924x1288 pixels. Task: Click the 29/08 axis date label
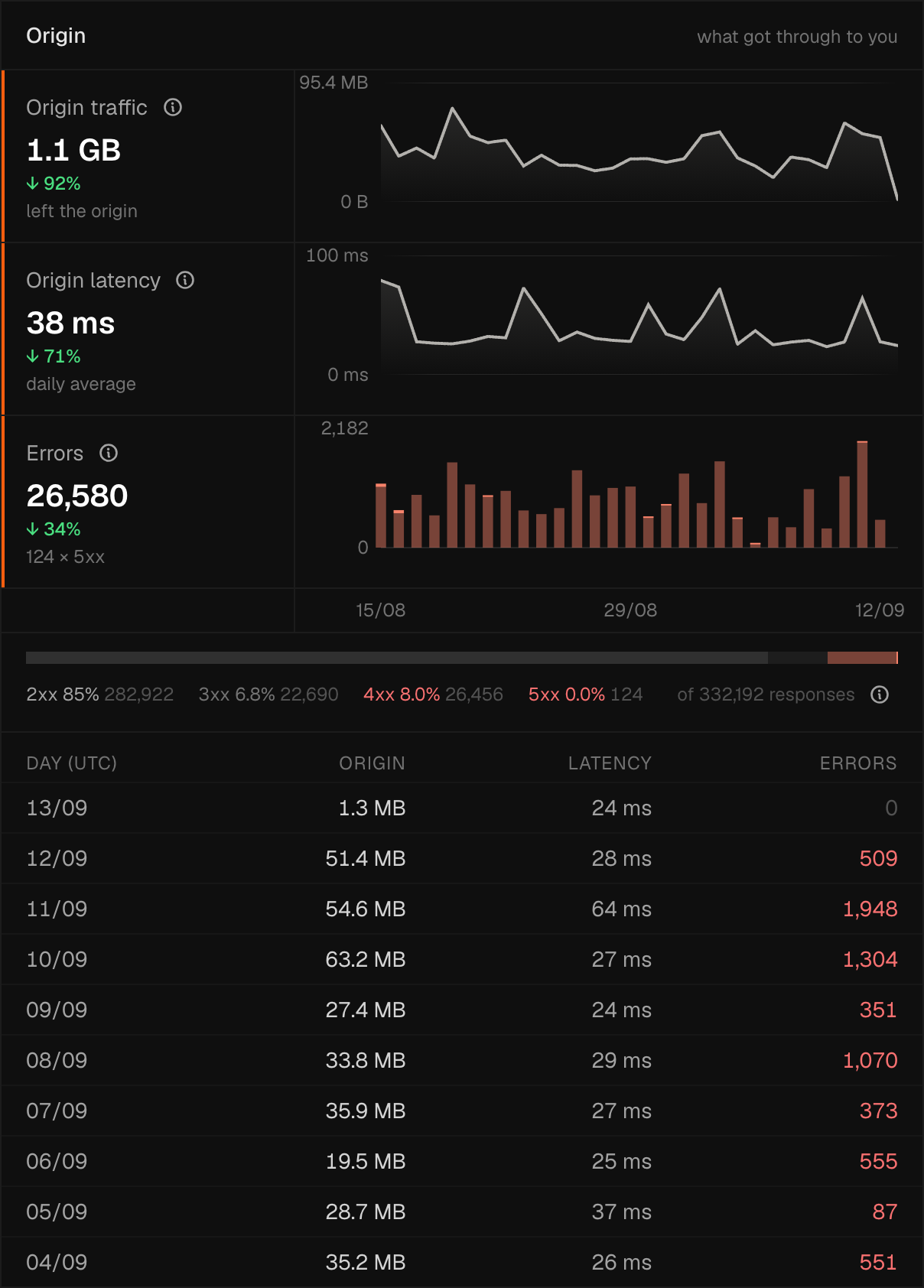click(x=630, y=610)
